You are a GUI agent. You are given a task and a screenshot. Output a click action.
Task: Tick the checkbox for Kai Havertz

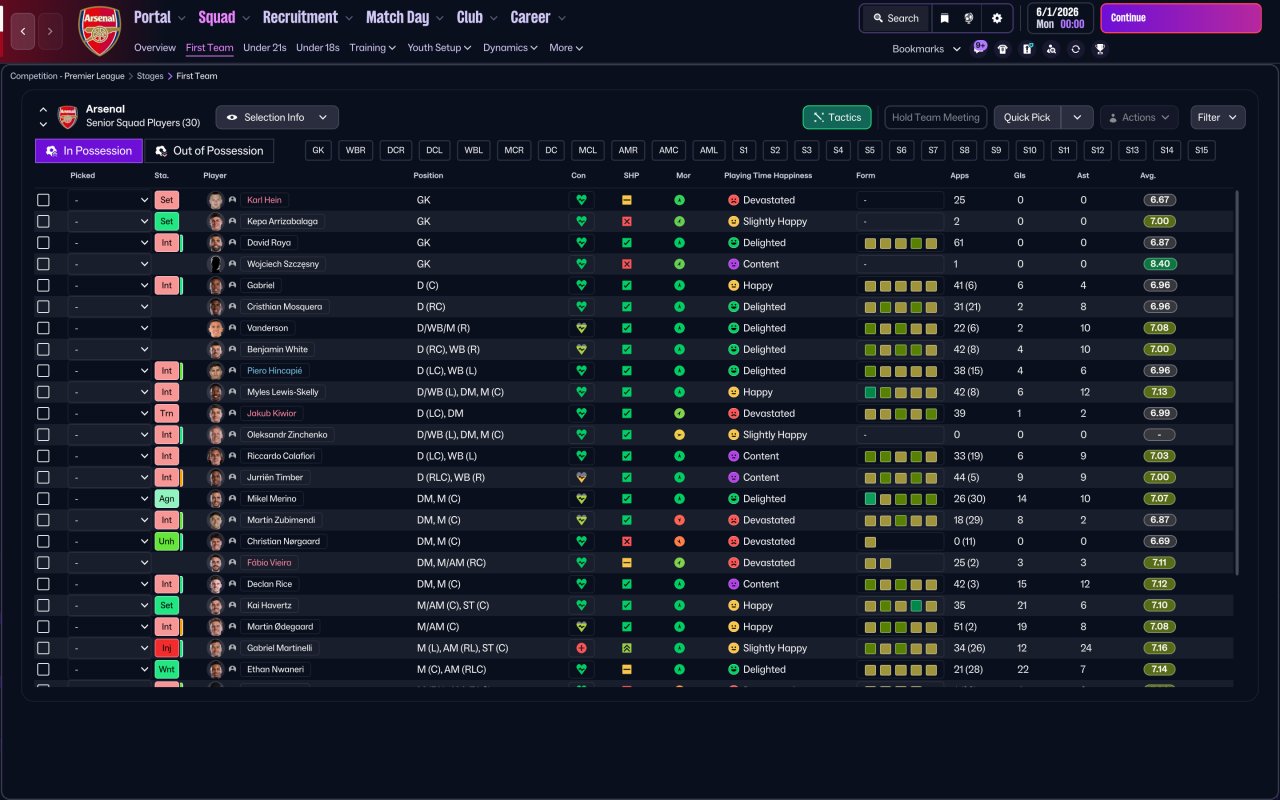pos(43,605)
